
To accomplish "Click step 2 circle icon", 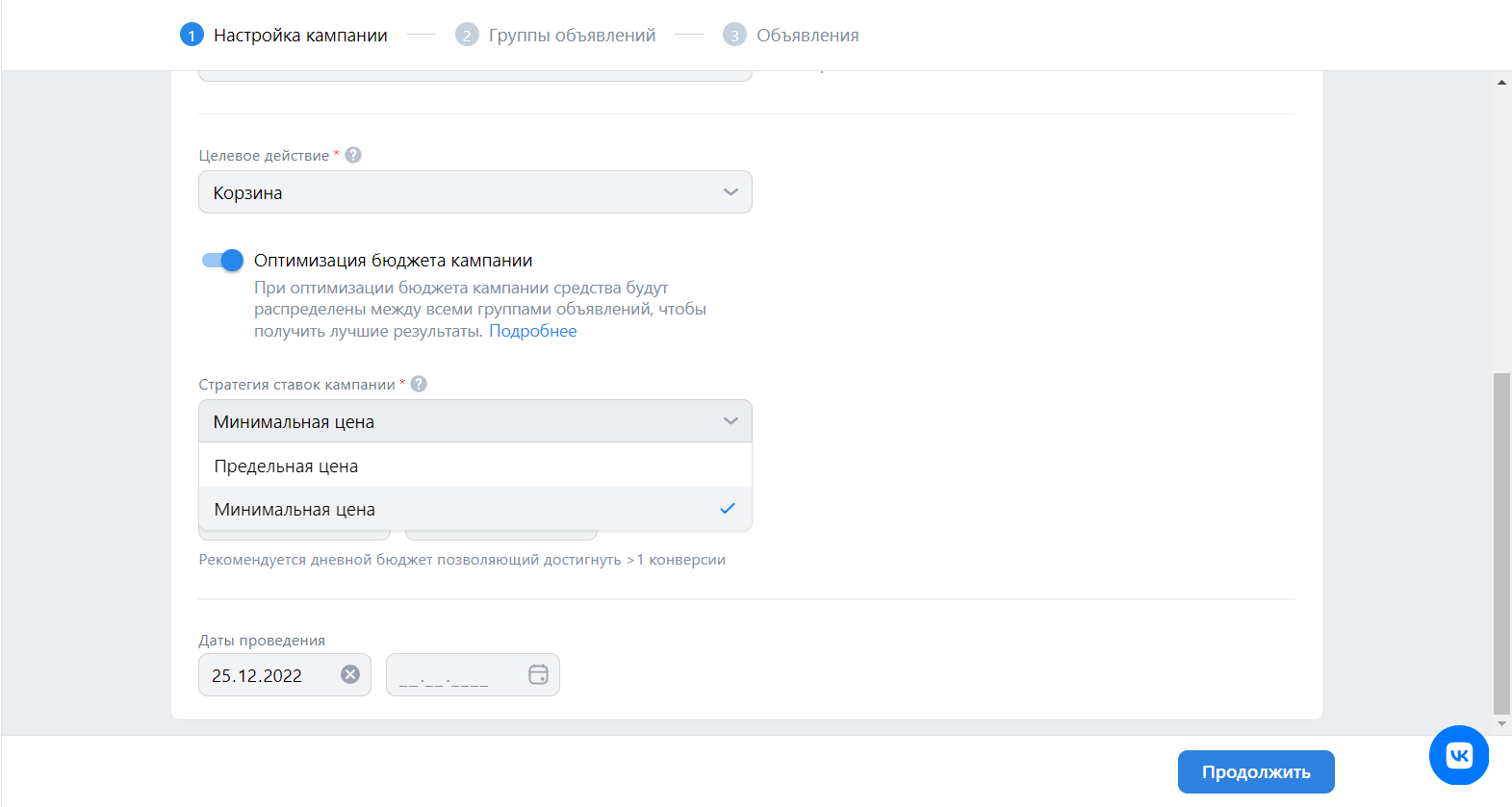I will pos(467,36).
